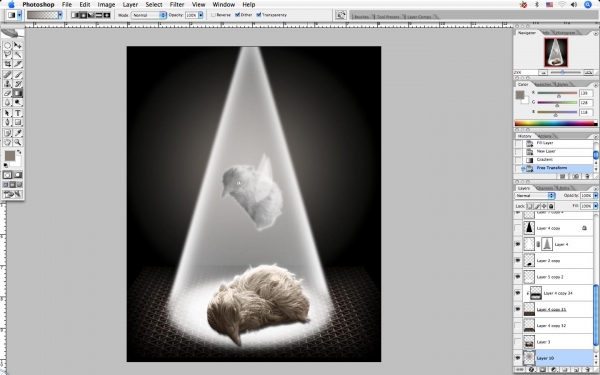Open layer blend mode Normal dropdown
The height and width of the screenshot is (375, 600).
pos(535,196)
